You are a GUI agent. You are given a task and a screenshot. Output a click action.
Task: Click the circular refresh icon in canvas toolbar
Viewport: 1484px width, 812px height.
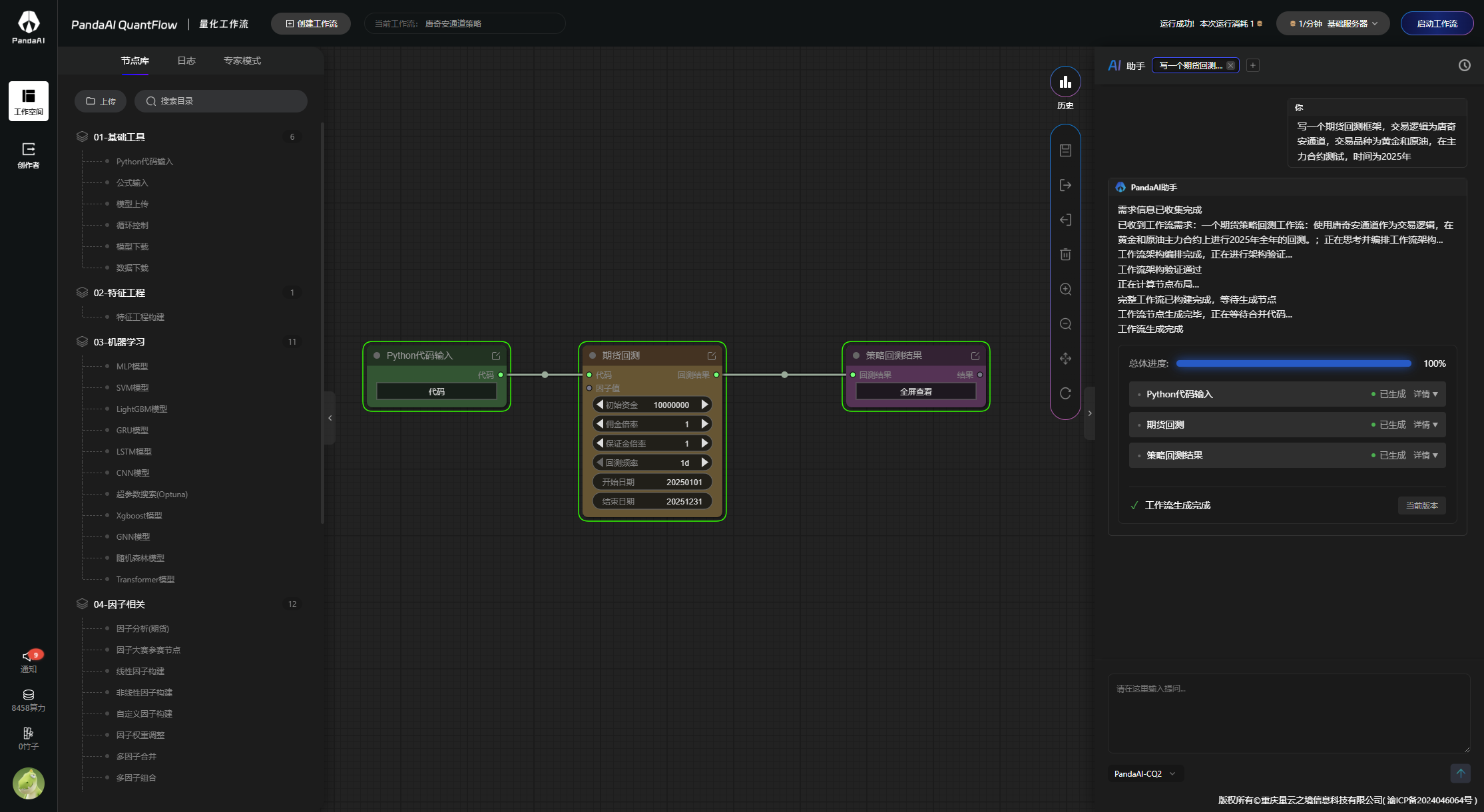(1065, 393)
